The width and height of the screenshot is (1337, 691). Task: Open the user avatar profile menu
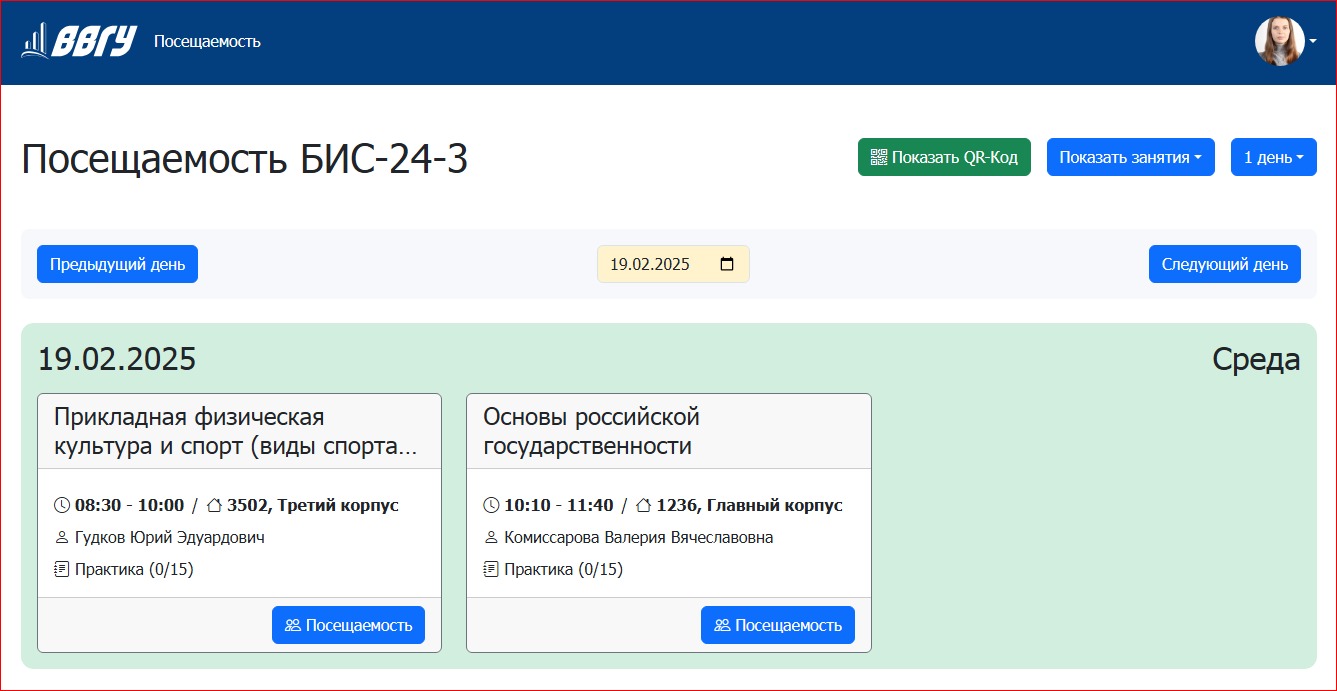tap(1280, 41)
